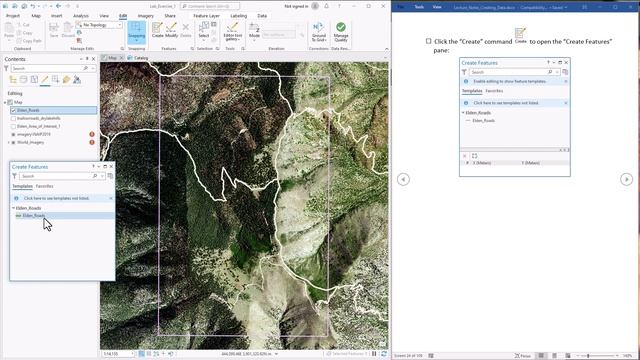640x360 pixels.
Task: Uncheck the Elden_Roads layer checkbox
Action: (13, 110)
